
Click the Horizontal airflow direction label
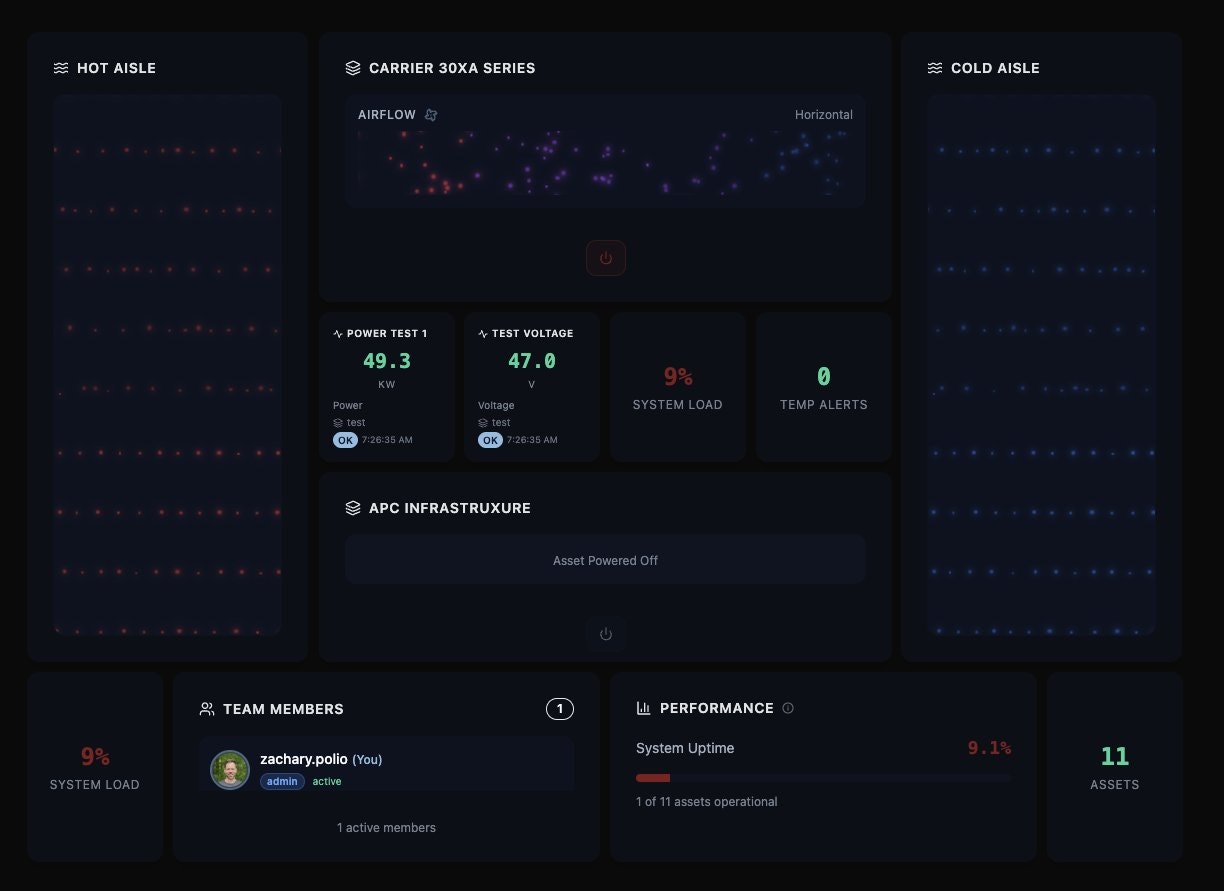[x=823, y=114]
